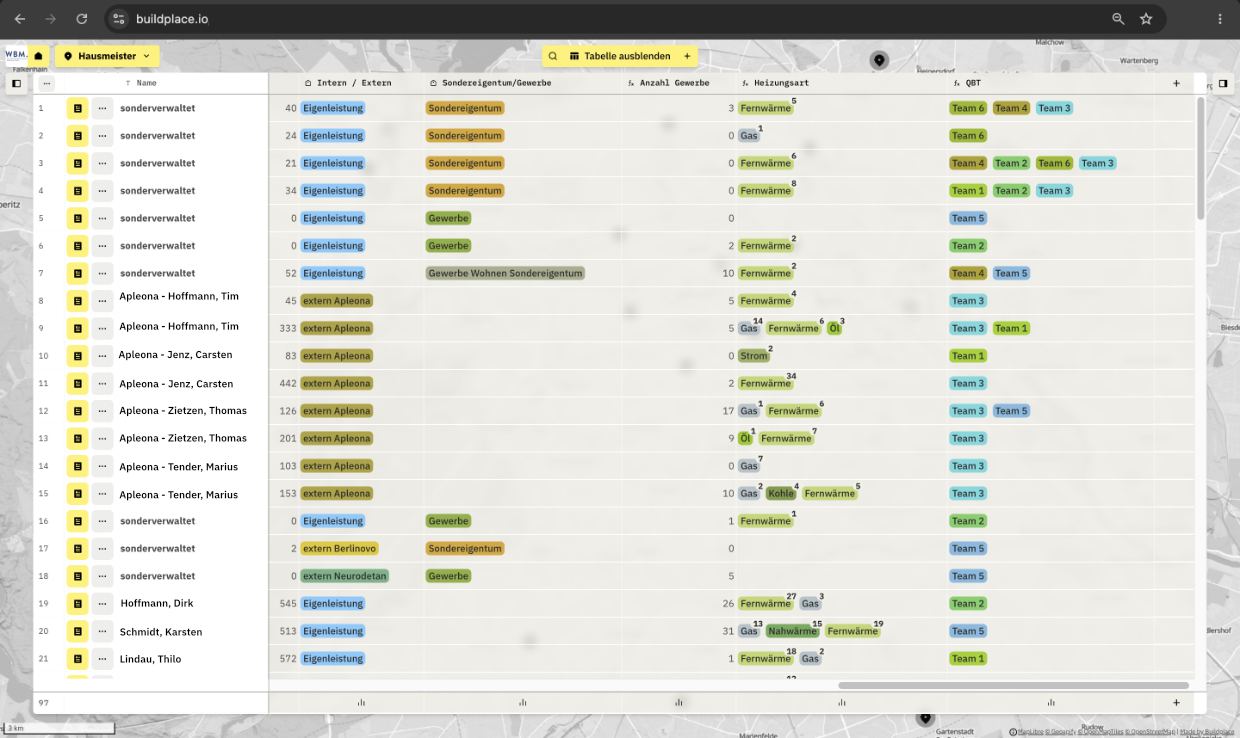Bookmark this page with the star
This screenshot has width=1240, height=738.
coord(1146,19)
